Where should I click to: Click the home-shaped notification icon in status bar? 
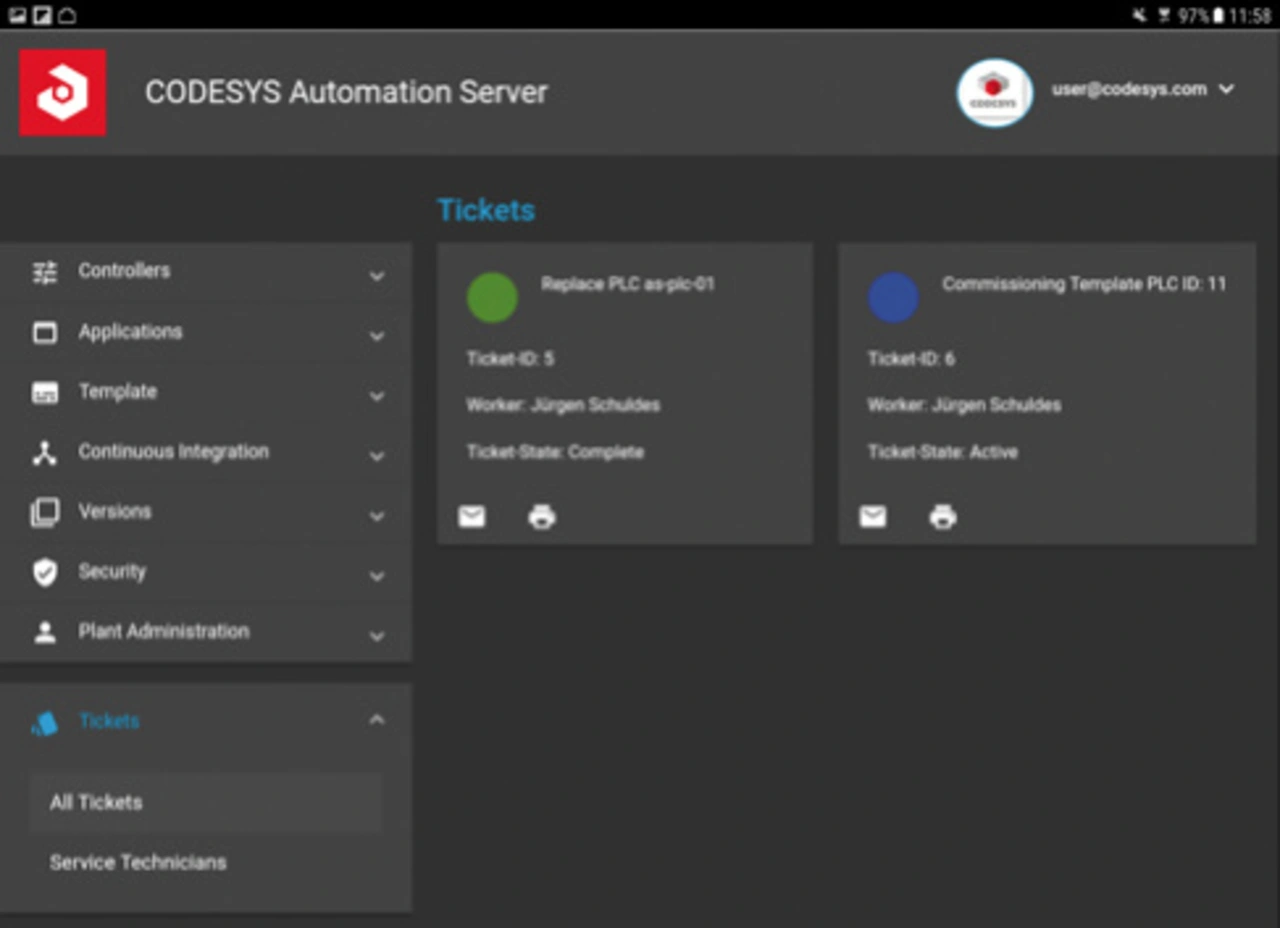66,15
